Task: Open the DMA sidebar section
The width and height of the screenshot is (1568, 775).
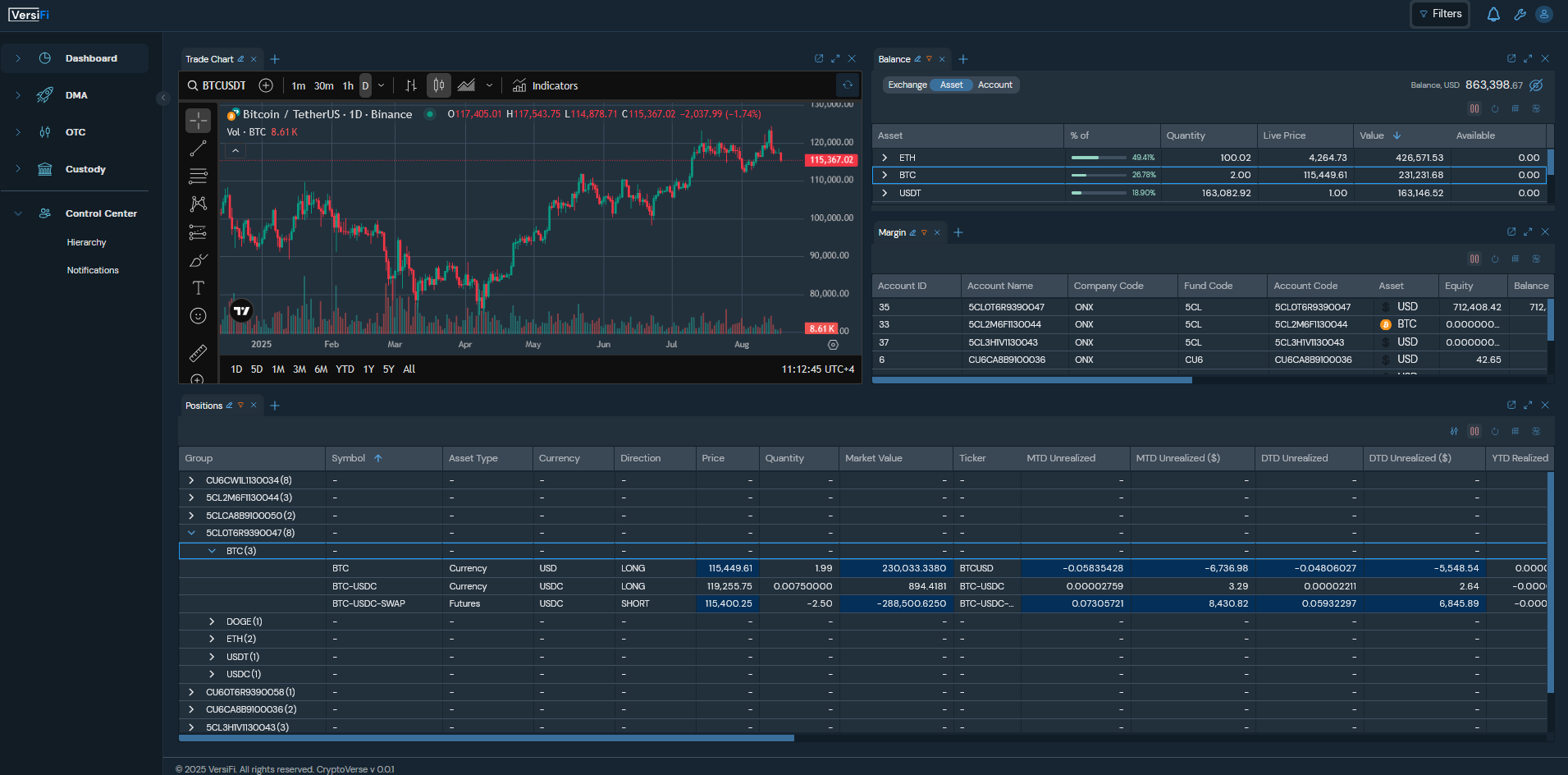Action: click(x=76, y=95)
